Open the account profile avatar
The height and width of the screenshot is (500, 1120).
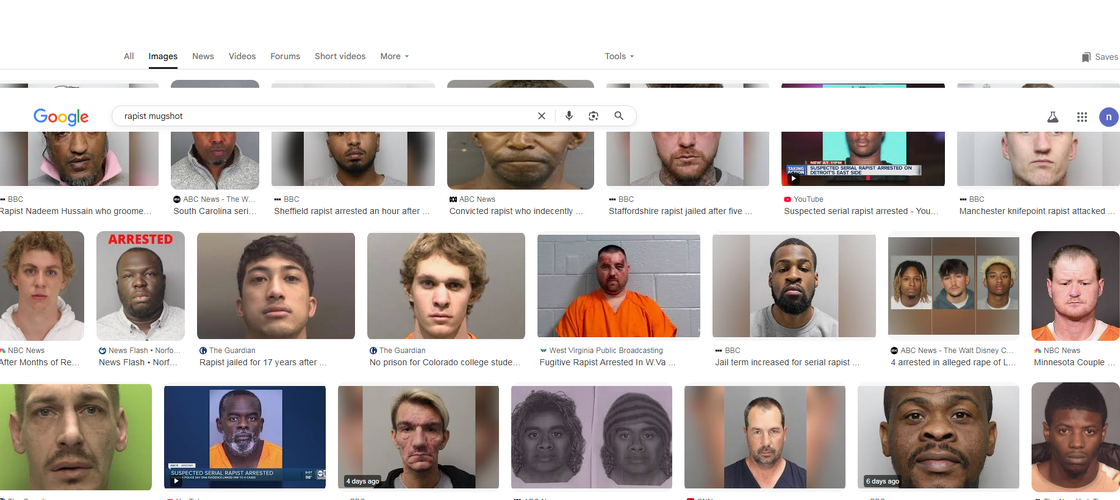point(1109,117)
